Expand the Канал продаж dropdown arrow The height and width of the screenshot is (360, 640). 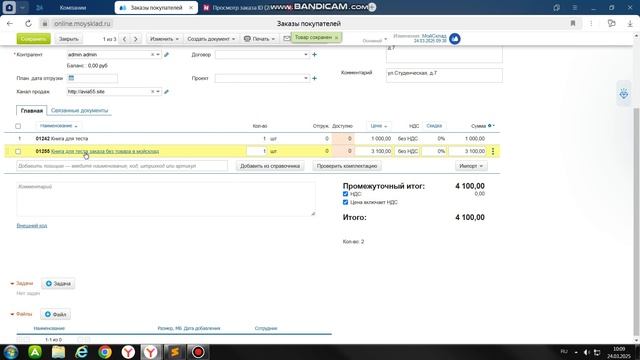pyautogui.click(x=158, y=91)
